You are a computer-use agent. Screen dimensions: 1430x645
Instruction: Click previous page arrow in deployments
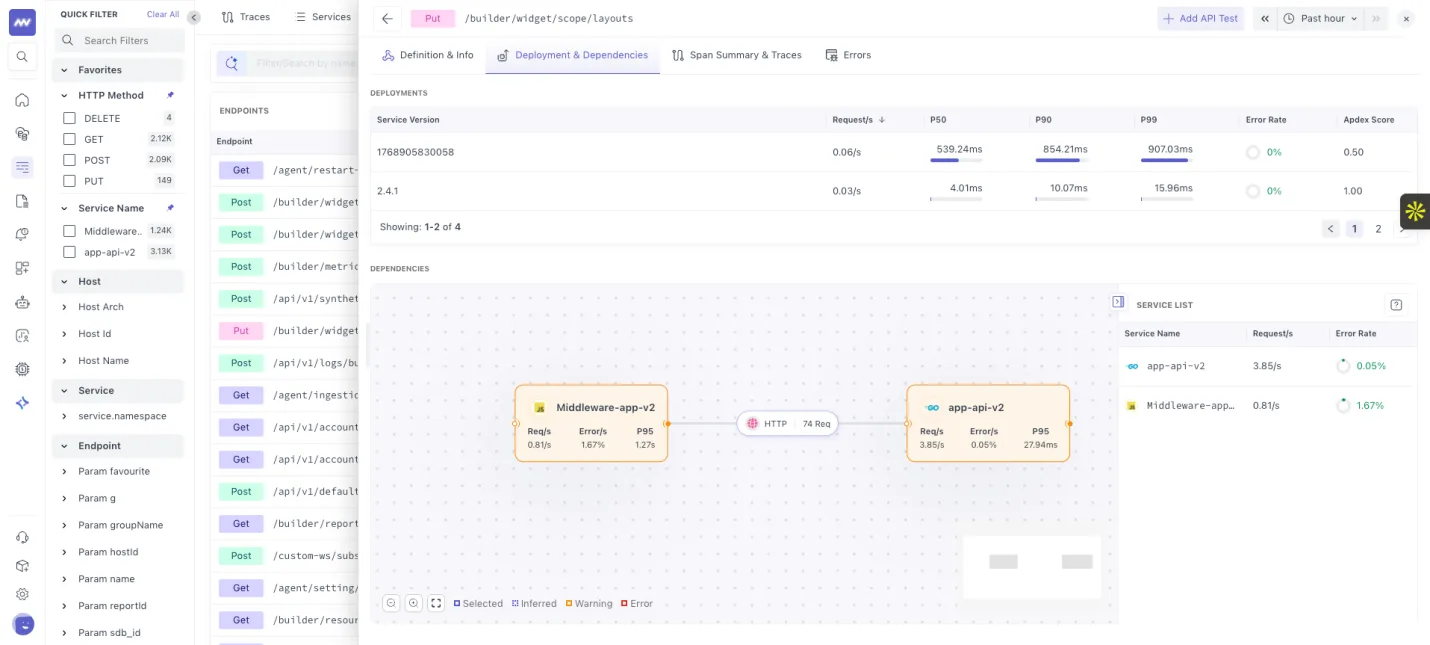coord(1331,229)
